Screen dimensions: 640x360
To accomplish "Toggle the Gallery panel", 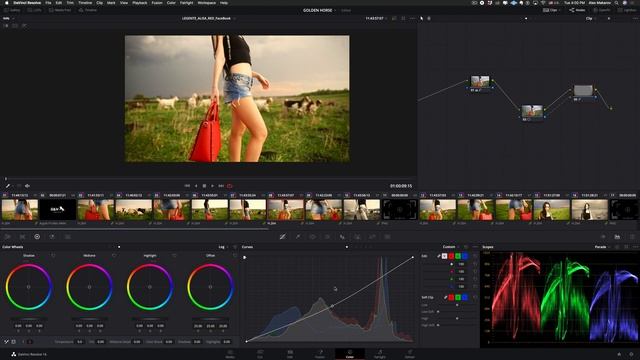I will click(11, 10).
